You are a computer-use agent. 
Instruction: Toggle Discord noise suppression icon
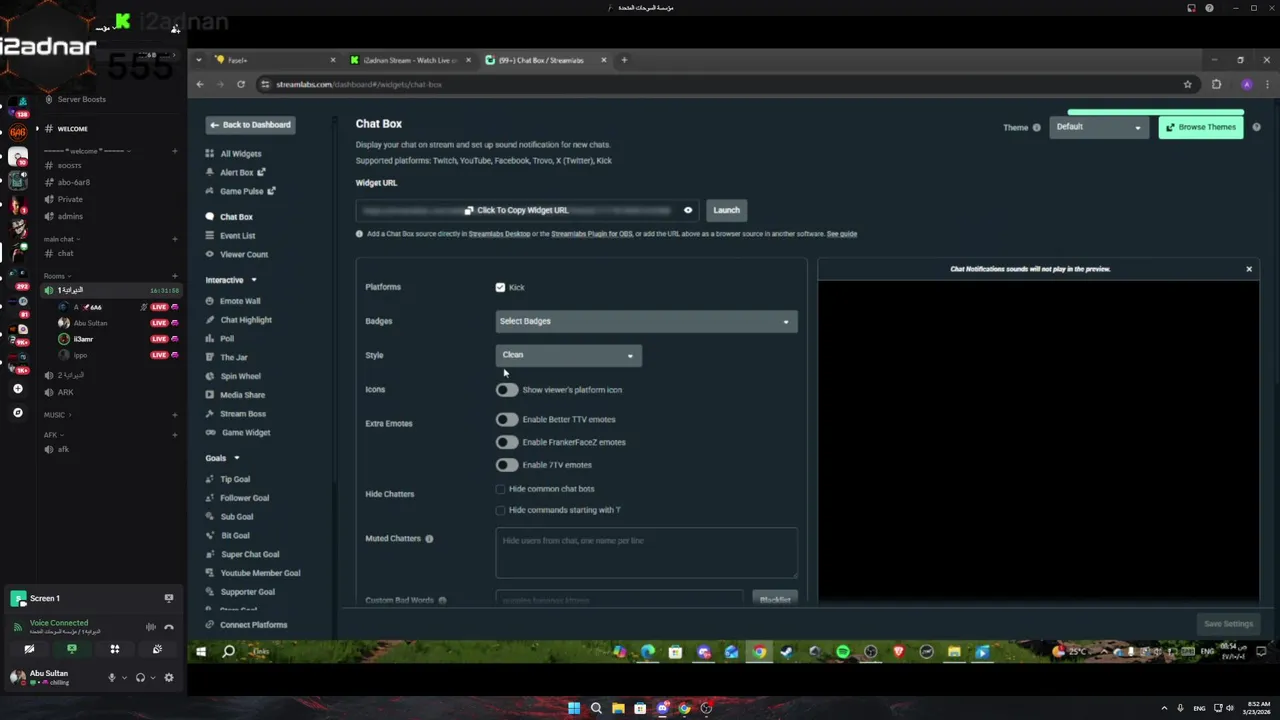[151, 627]
